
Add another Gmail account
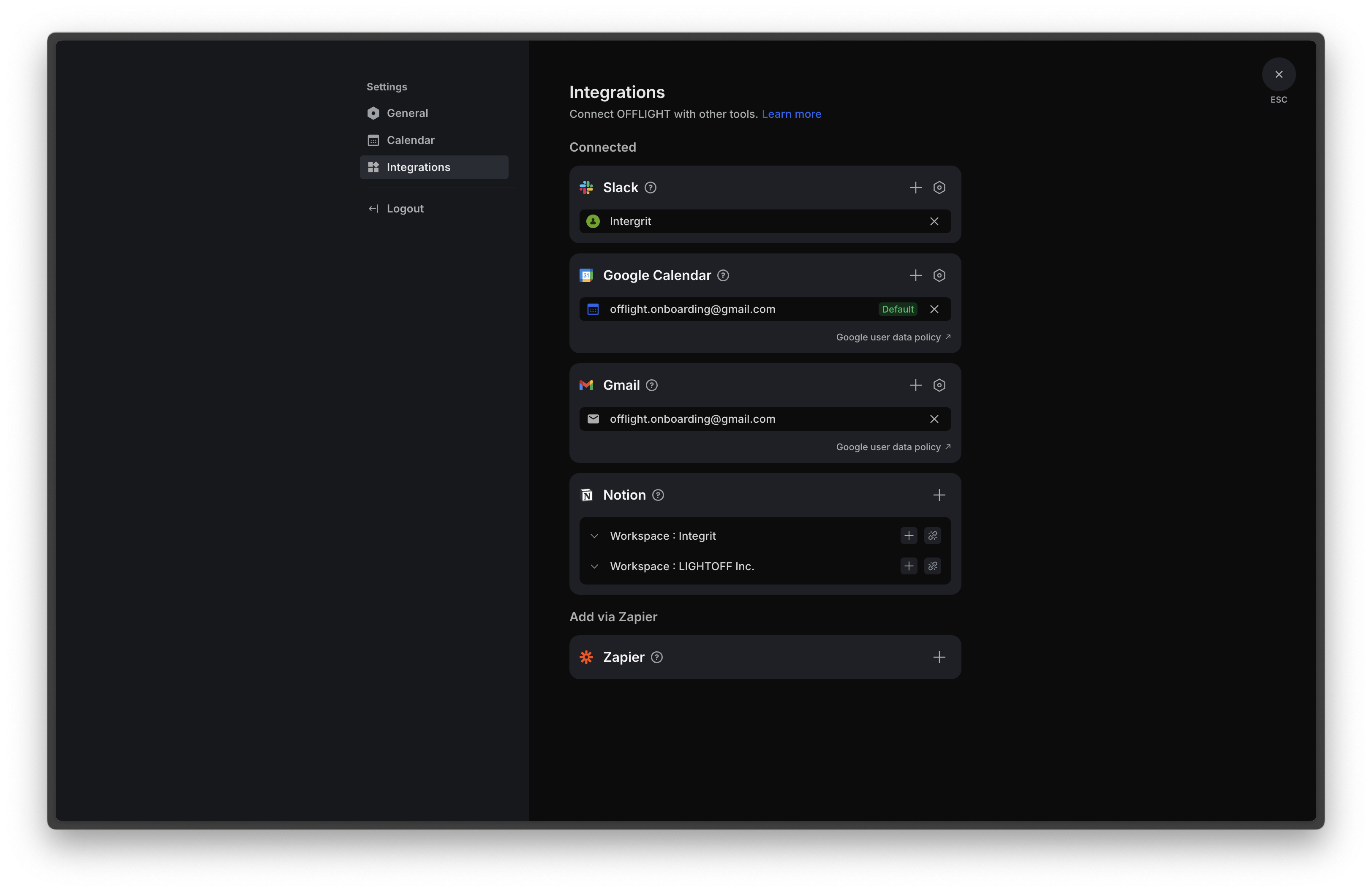click(915, 385)
